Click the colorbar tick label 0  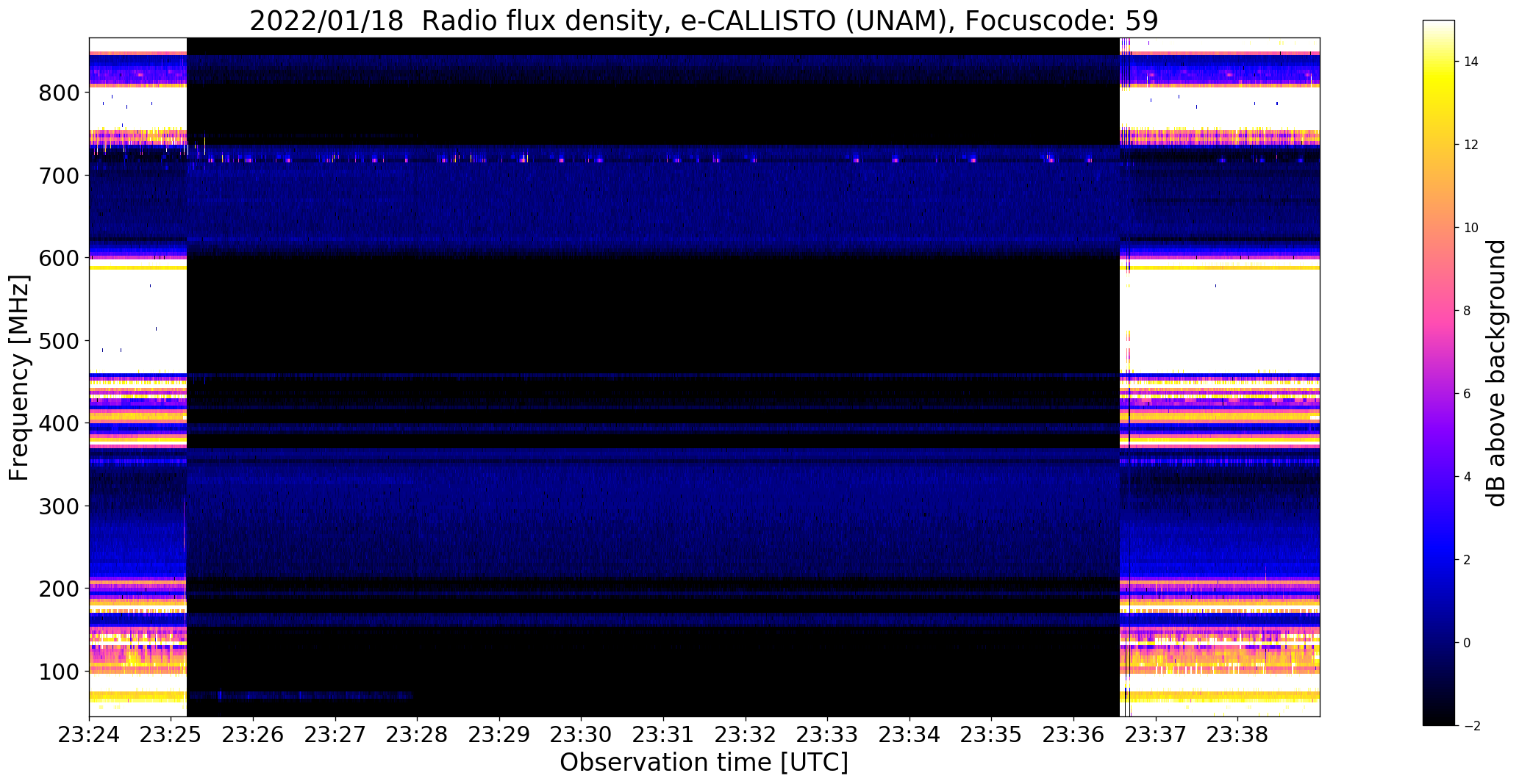click(1468, 643)
